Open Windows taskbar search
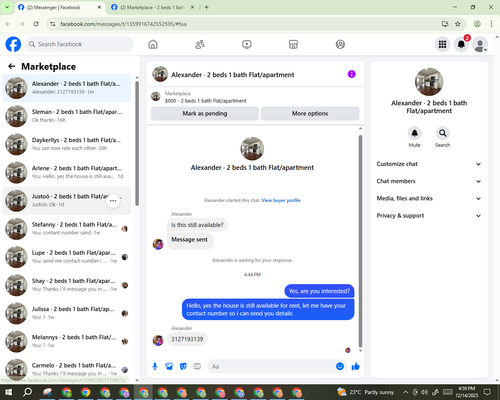This screenshot has height=400, width=500. [27, 392]
